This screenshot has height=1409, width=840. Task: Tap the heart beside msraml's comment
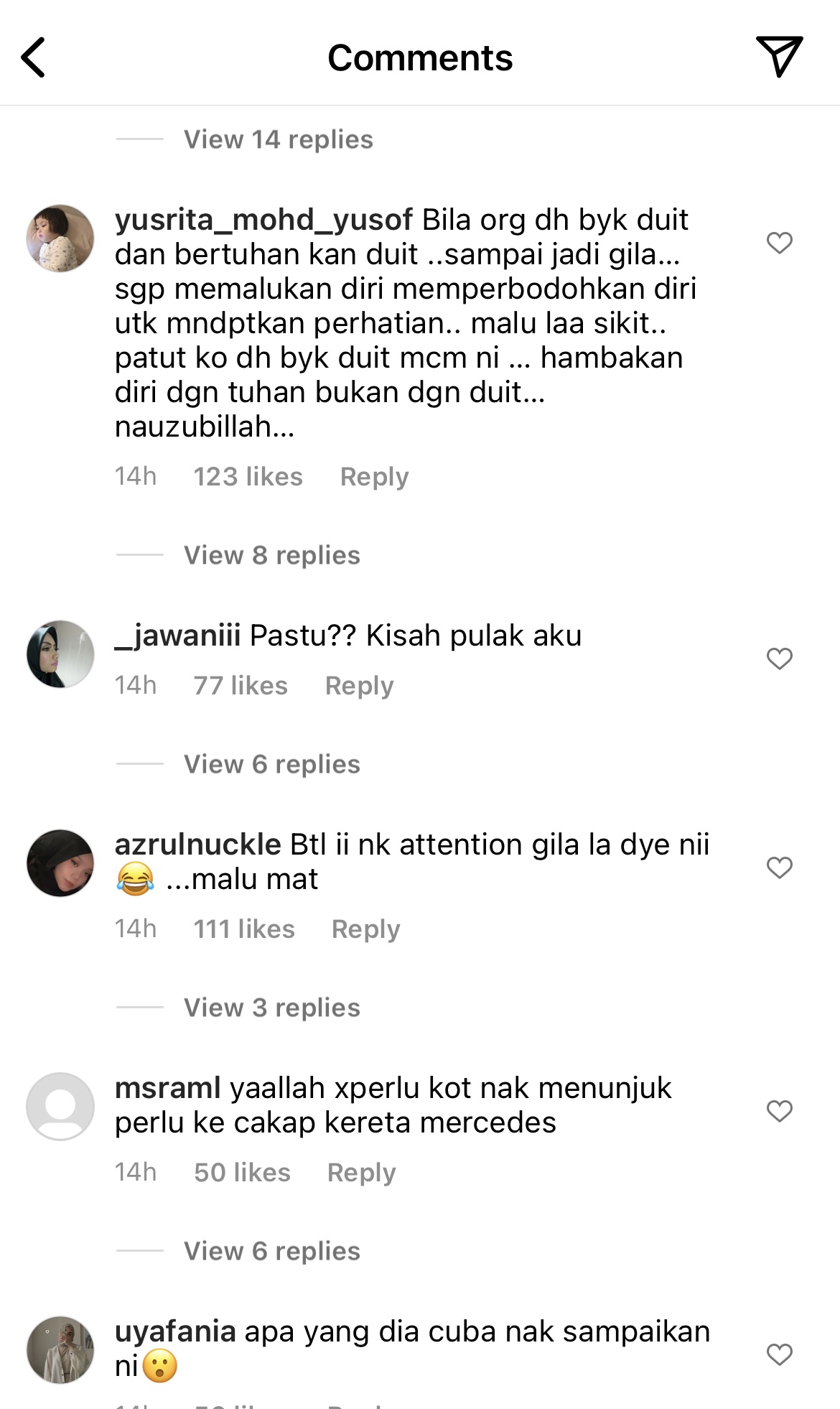(779, 1111)
